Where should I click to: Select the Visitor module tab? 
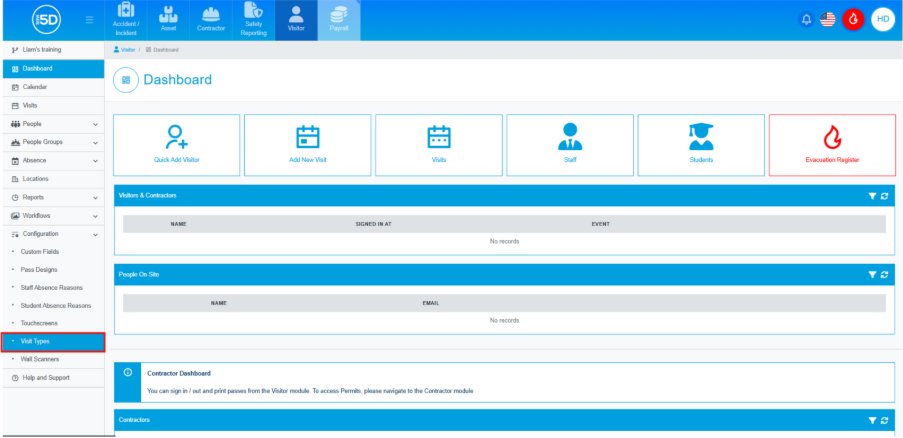[x=296, y=20]
